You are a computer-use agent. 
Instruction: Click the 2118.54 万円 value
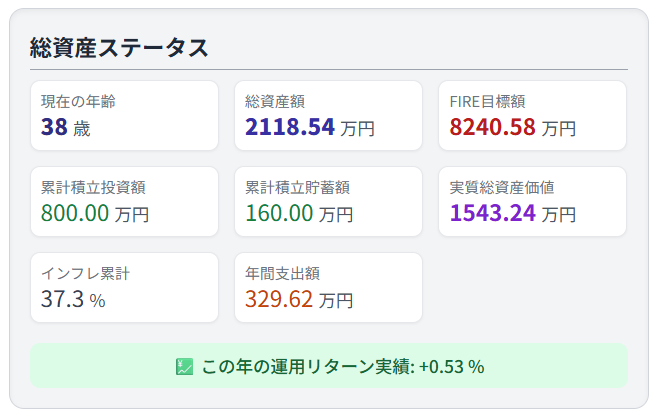310,127
